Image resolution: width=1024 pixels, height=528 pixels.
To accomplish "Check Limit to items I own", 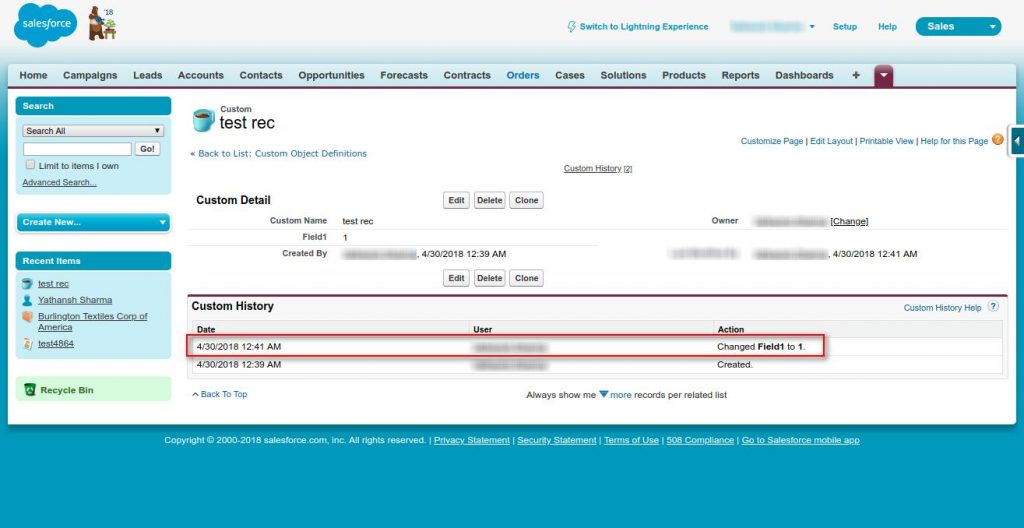I will tap(30, 165).
